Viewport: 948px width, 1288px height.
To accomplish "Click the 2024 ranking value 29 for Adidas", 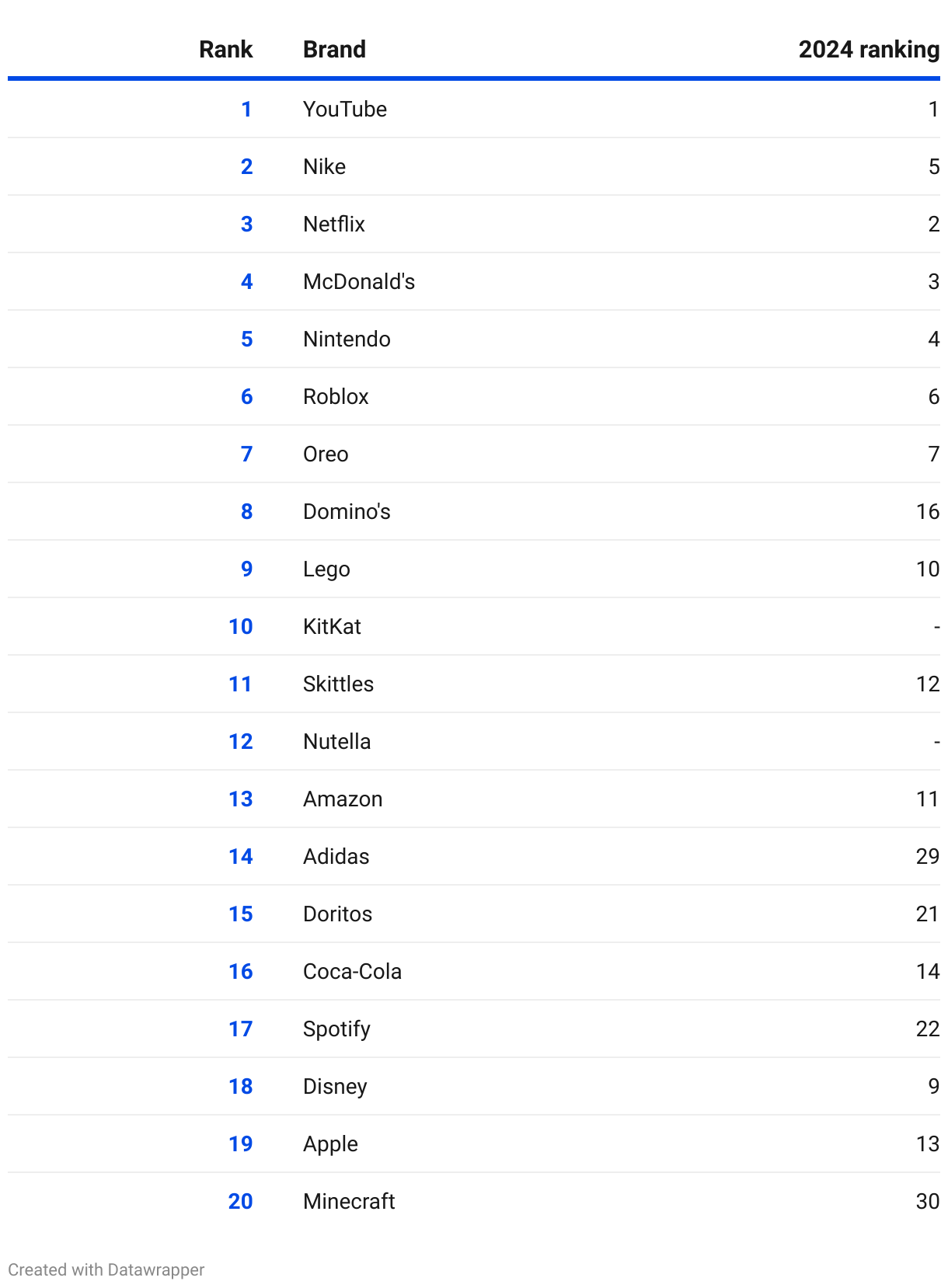I will (928, 856).
